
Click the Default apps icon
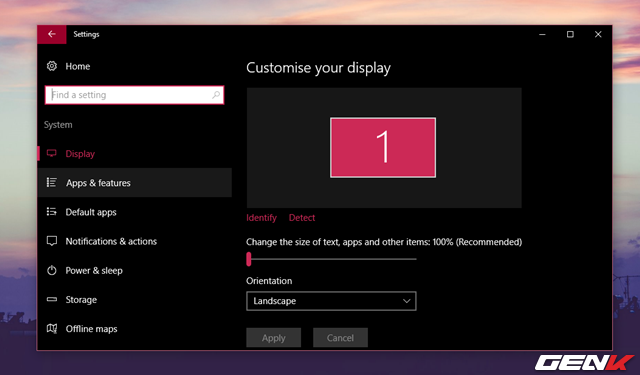(51, 212)
